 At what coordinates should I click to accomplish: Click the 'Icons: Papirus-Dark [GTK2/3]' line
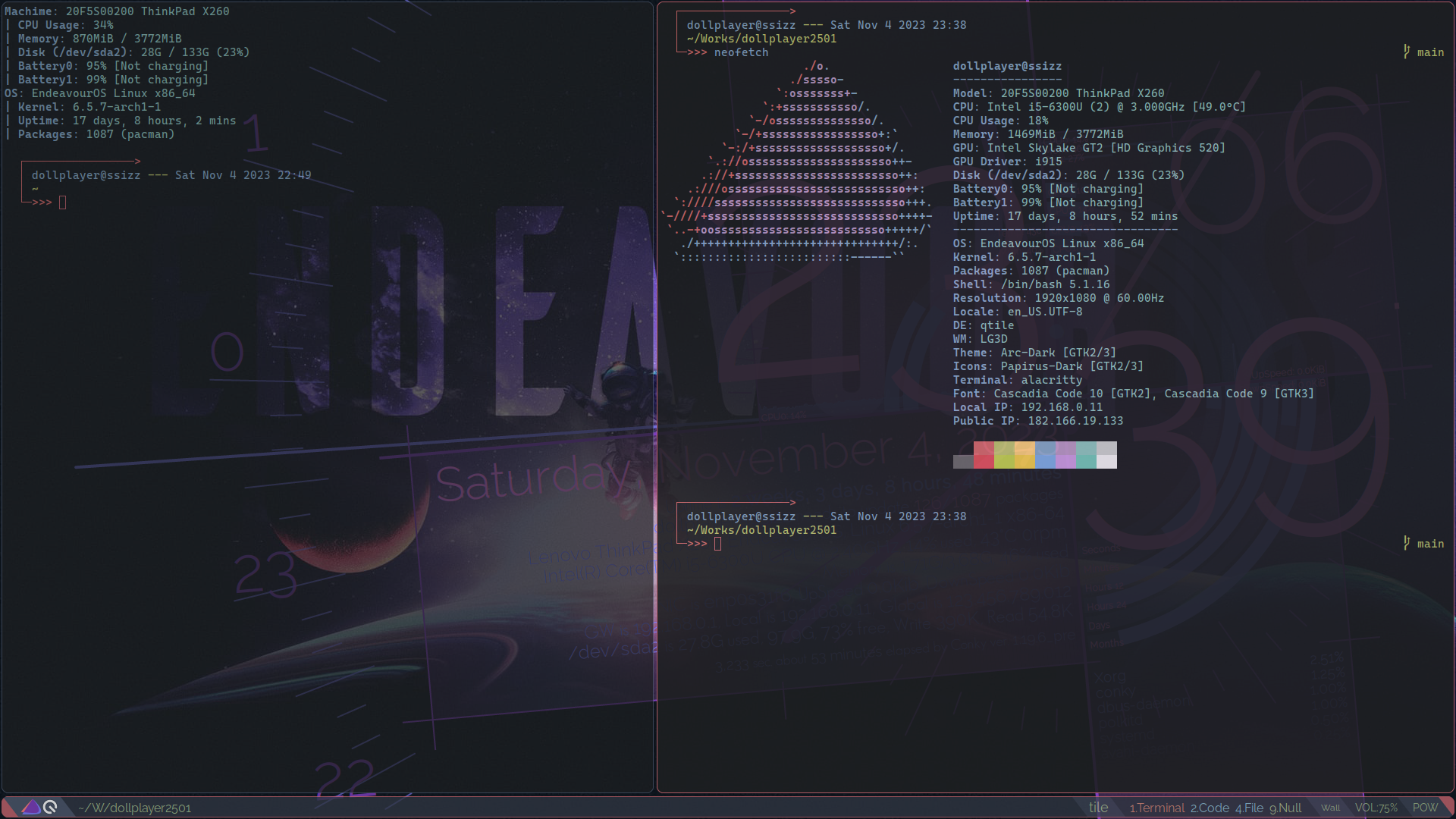1049,366
